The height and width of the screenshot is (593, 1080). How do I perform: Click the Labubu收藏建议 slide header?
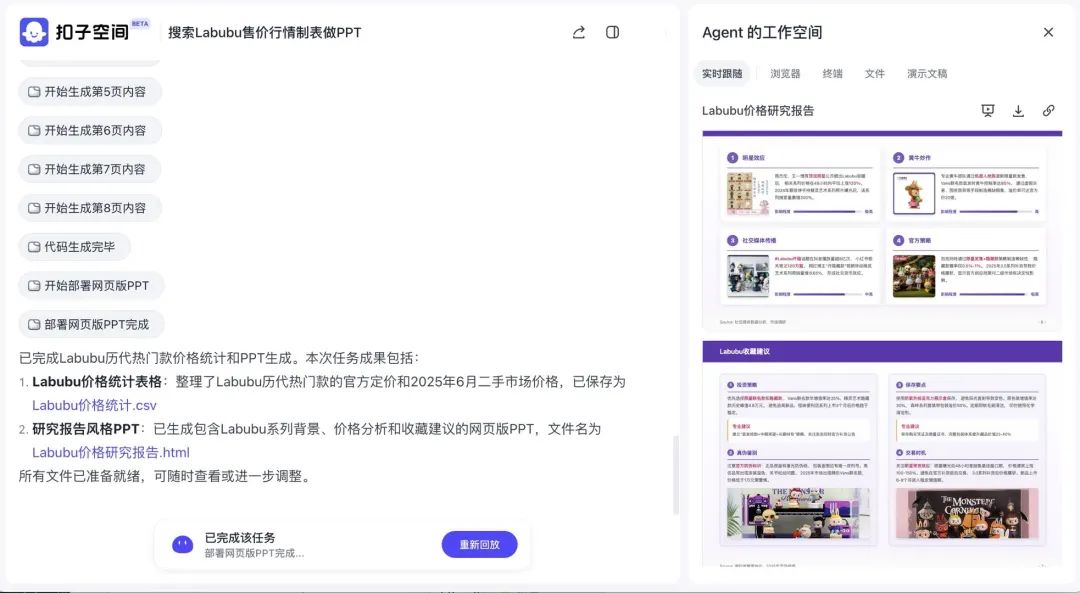pos(882,351)
